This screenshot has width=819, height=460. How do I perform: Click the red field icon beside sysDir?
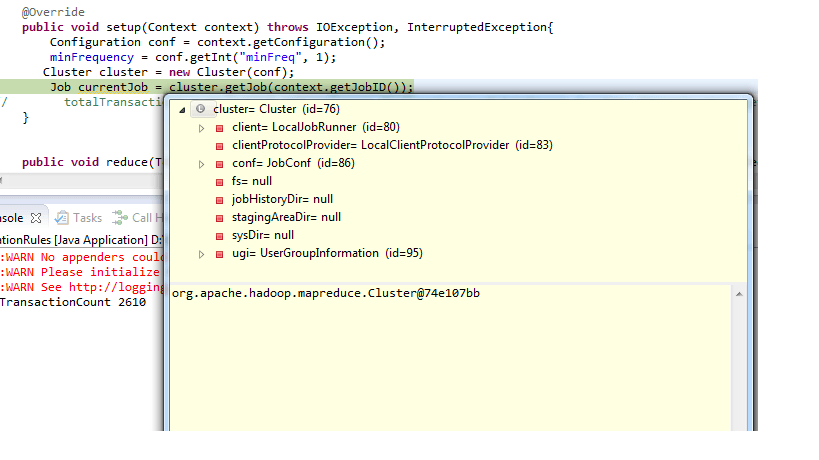219,236
